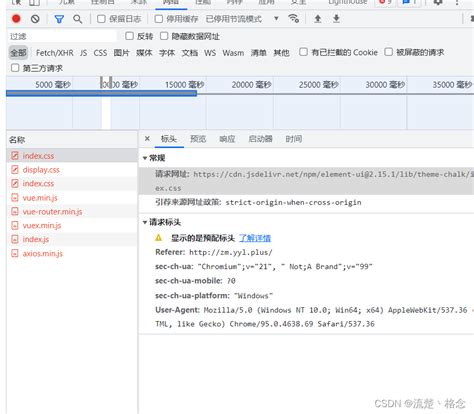Switch to the 标头 tab
This screenshot has height=414, width=474.
tap(169, 139)
